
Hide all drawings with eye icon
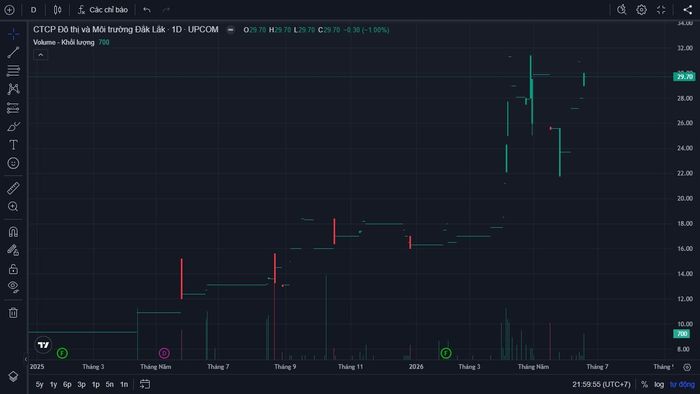13,287
